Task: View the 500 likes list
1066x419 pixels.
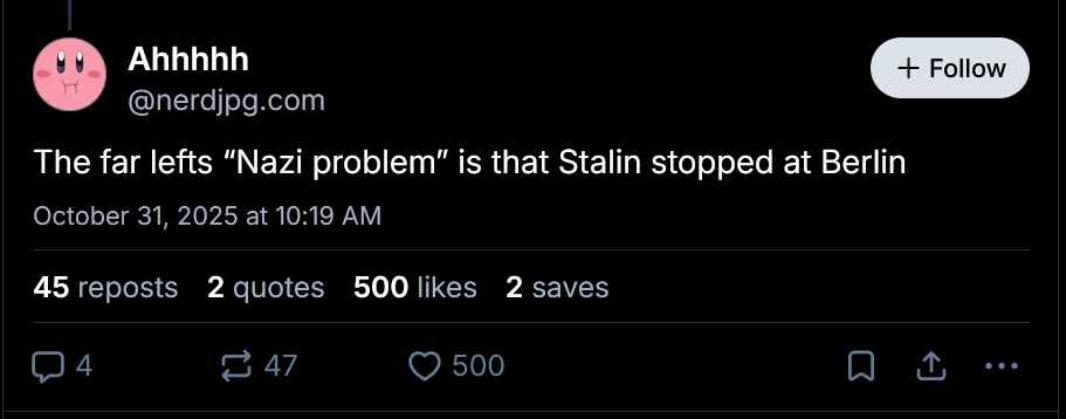Action: pyautogui.click(x=415, y=288)
